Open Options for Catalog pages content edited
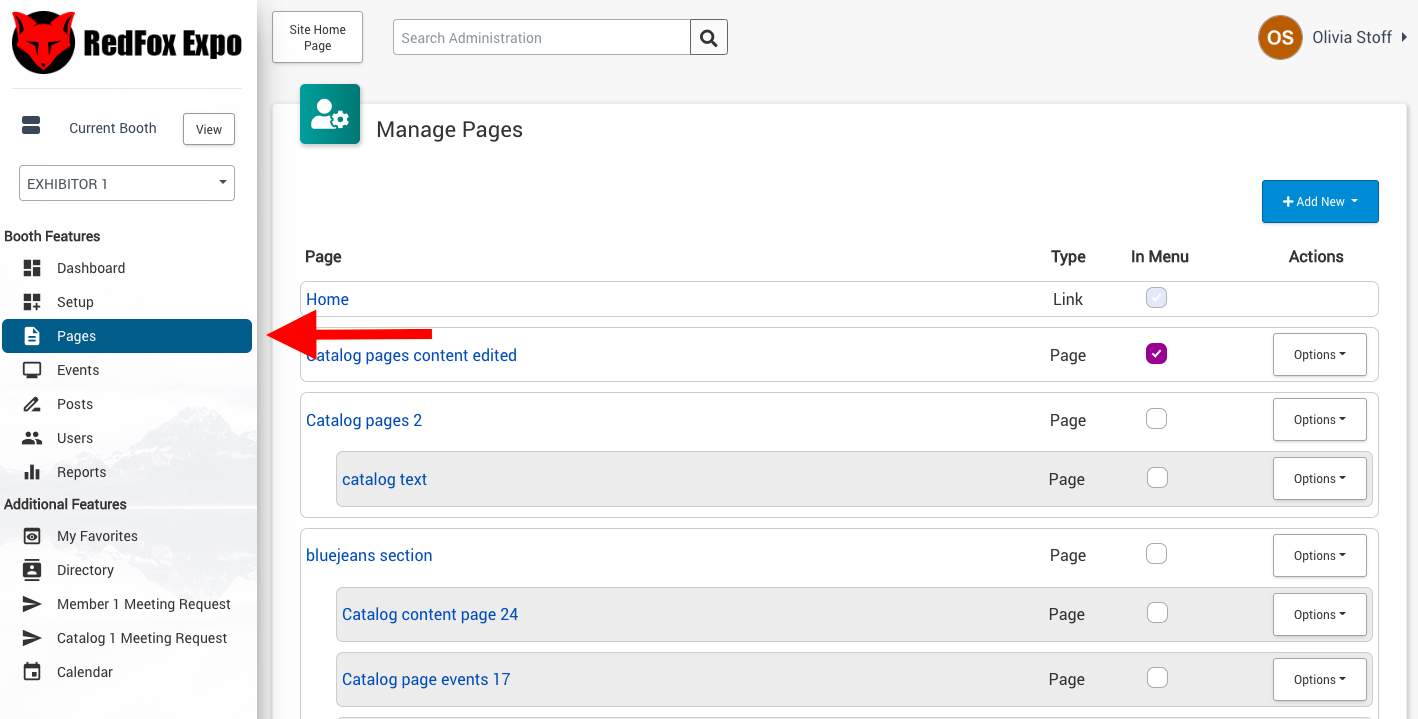Viewport: 1418px width, 719px height. click(x=1319, y=355)
